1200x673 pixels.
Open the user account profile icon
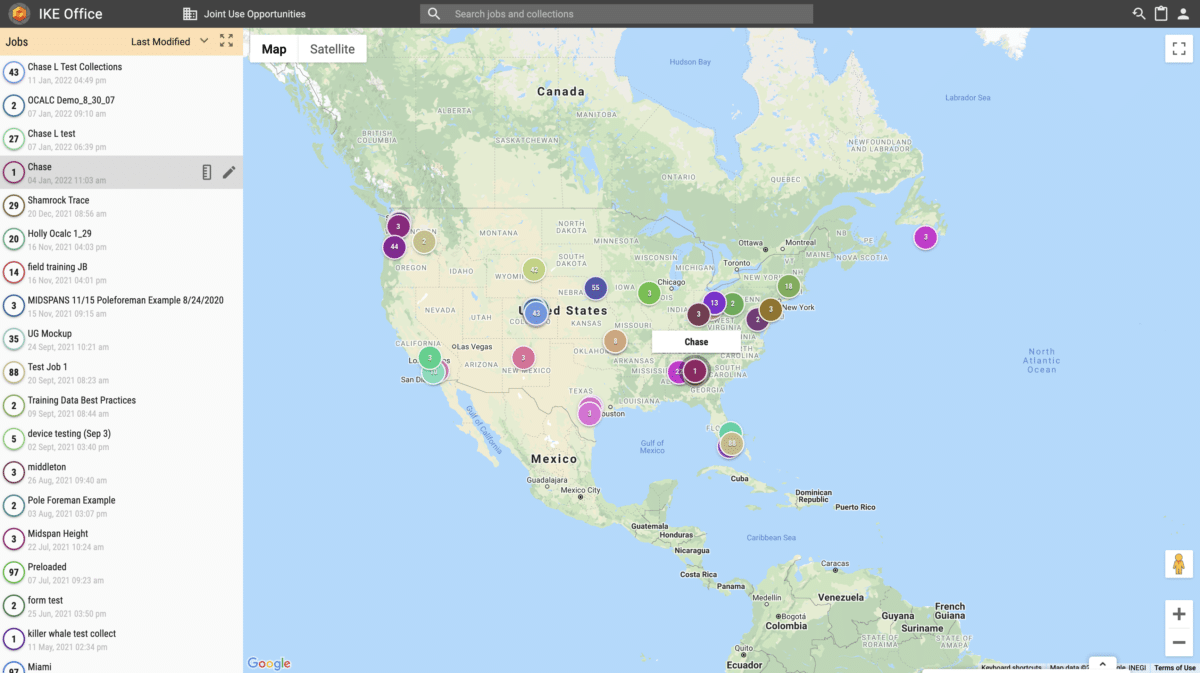(1183, 14)
